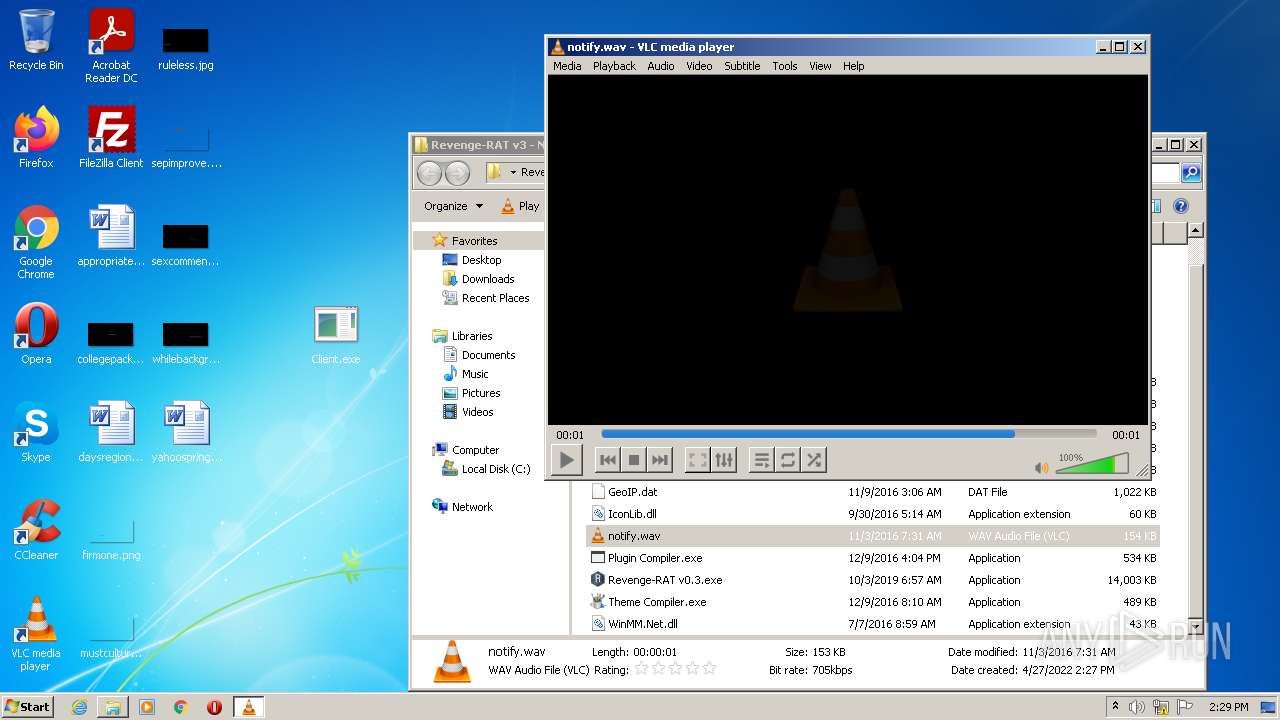
Task: Open Recent Places in Favorites
Action: pos(495,298)
